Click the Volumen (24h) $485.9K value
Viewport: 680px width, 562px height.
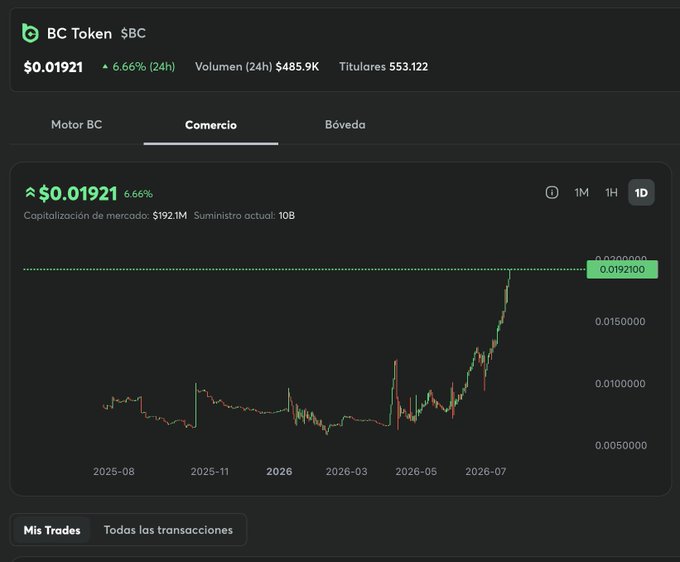click(257, 67)
